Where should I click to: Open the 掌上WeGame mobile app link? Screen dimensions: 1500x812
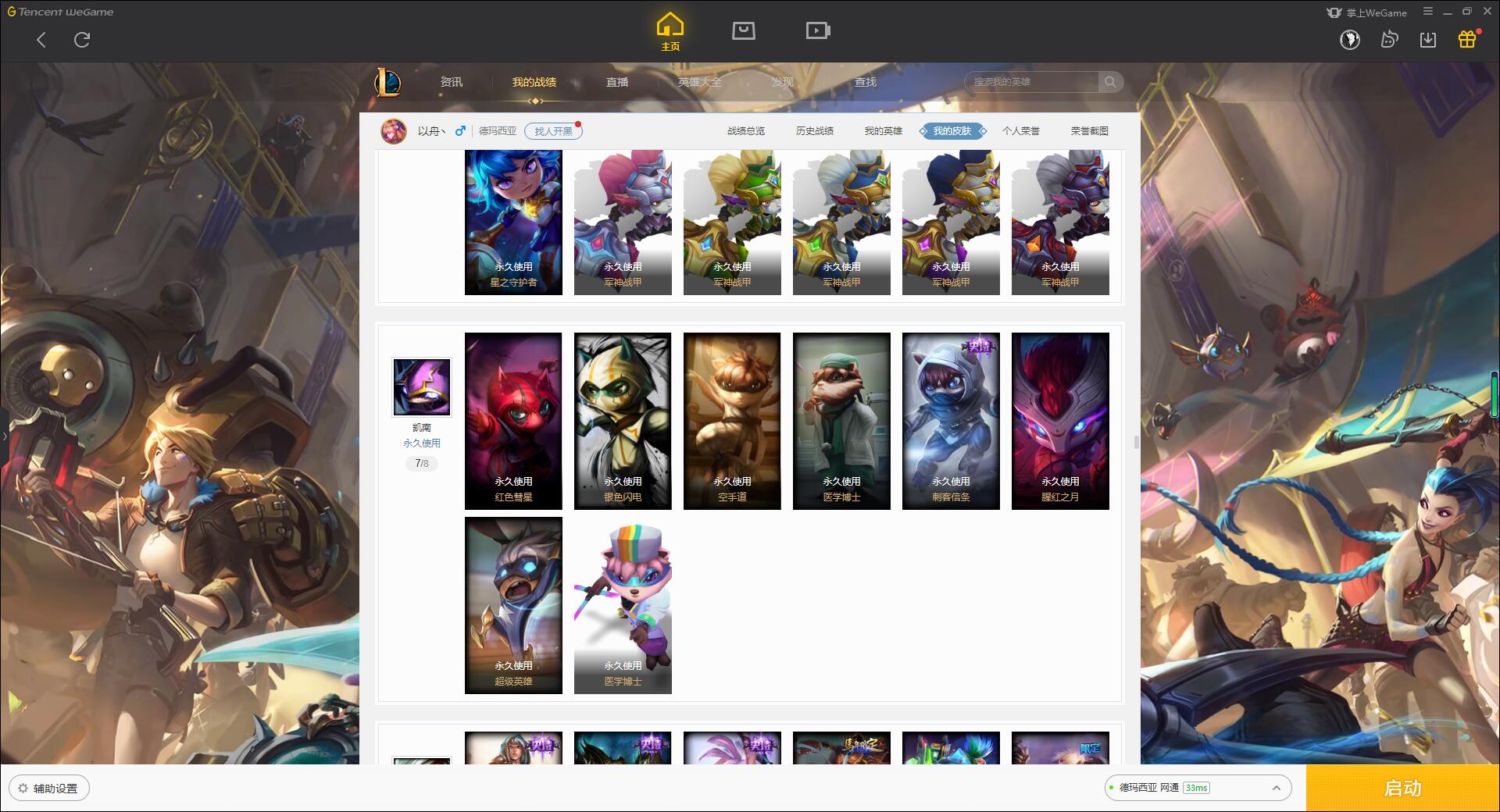1366,12
